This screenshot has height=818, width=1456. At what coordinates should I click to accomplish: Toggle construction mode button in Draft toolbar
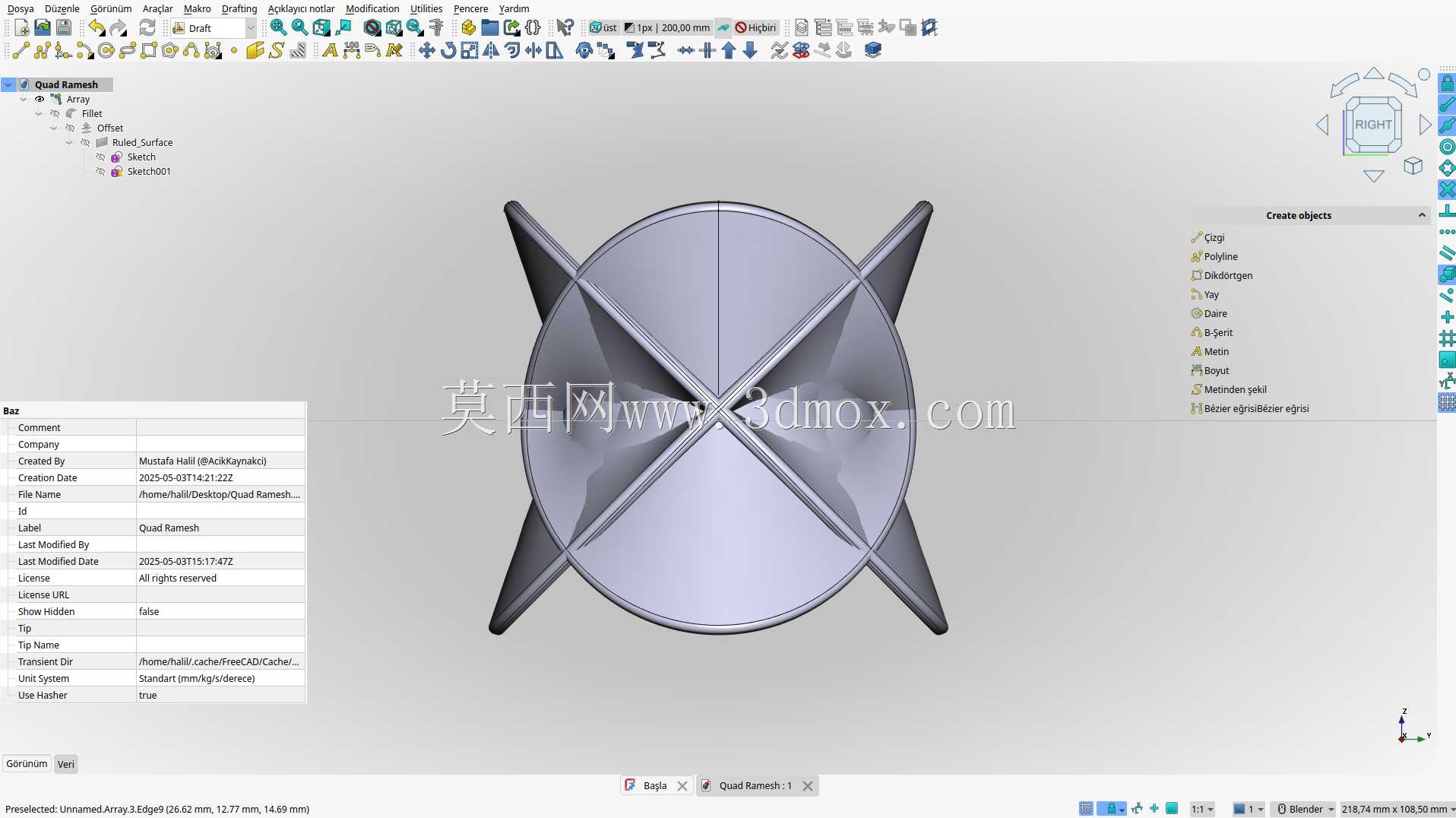tap(723, 28)
